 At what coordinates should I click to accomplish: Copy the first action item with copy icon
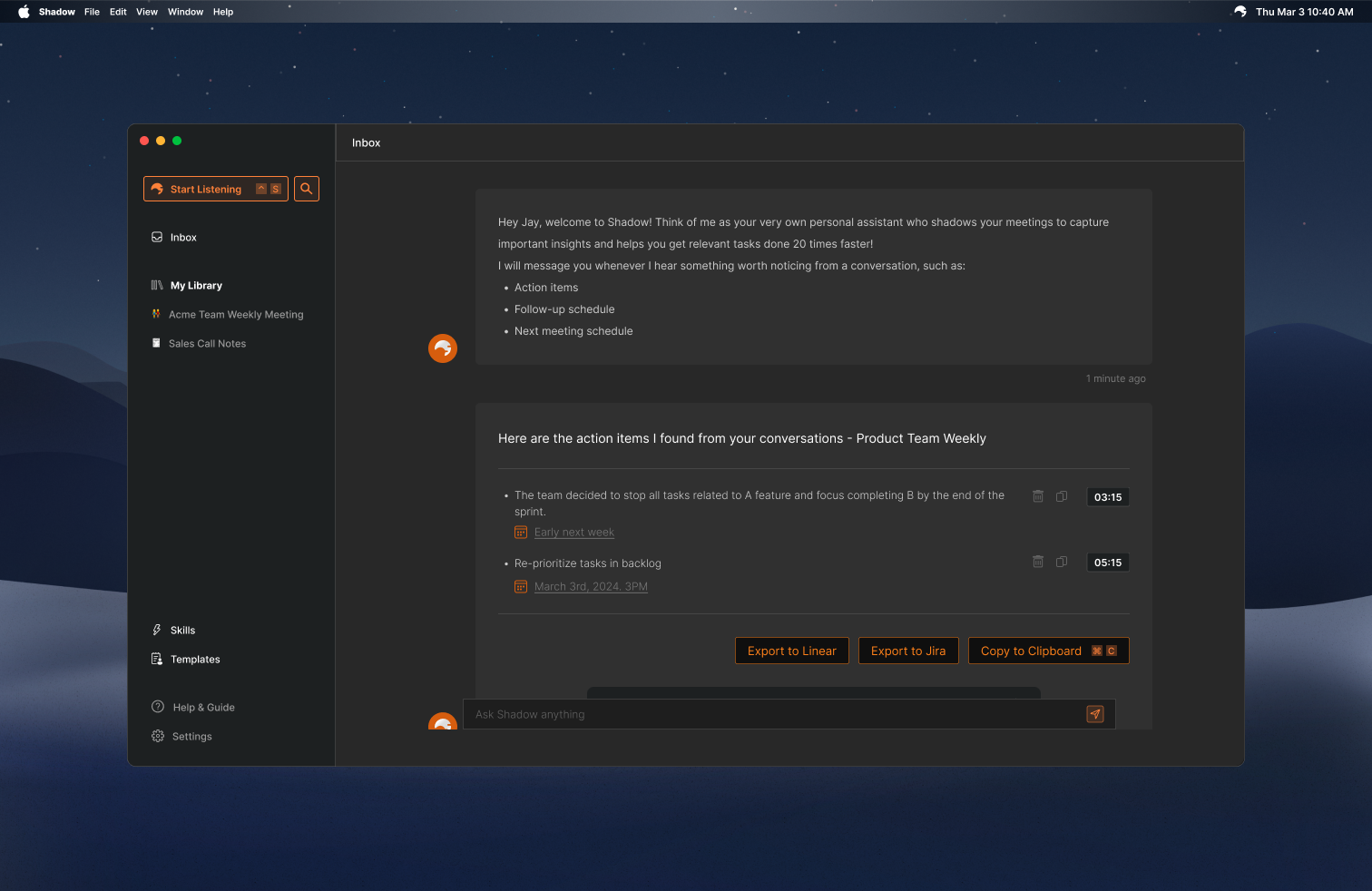pyautogui.click(x=1062, y=496)
